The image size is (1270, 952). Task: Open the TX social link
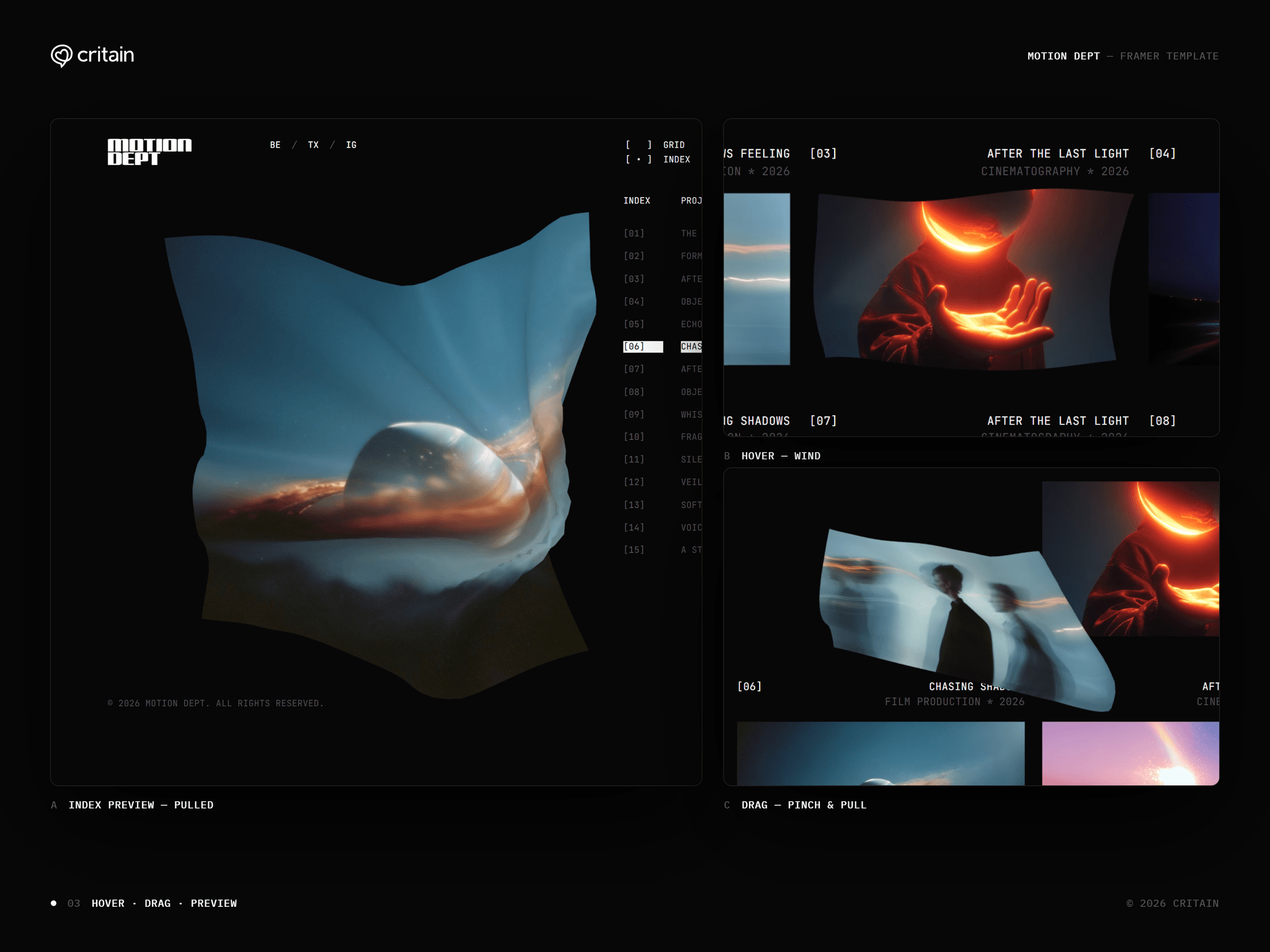[x=313, y=145]
